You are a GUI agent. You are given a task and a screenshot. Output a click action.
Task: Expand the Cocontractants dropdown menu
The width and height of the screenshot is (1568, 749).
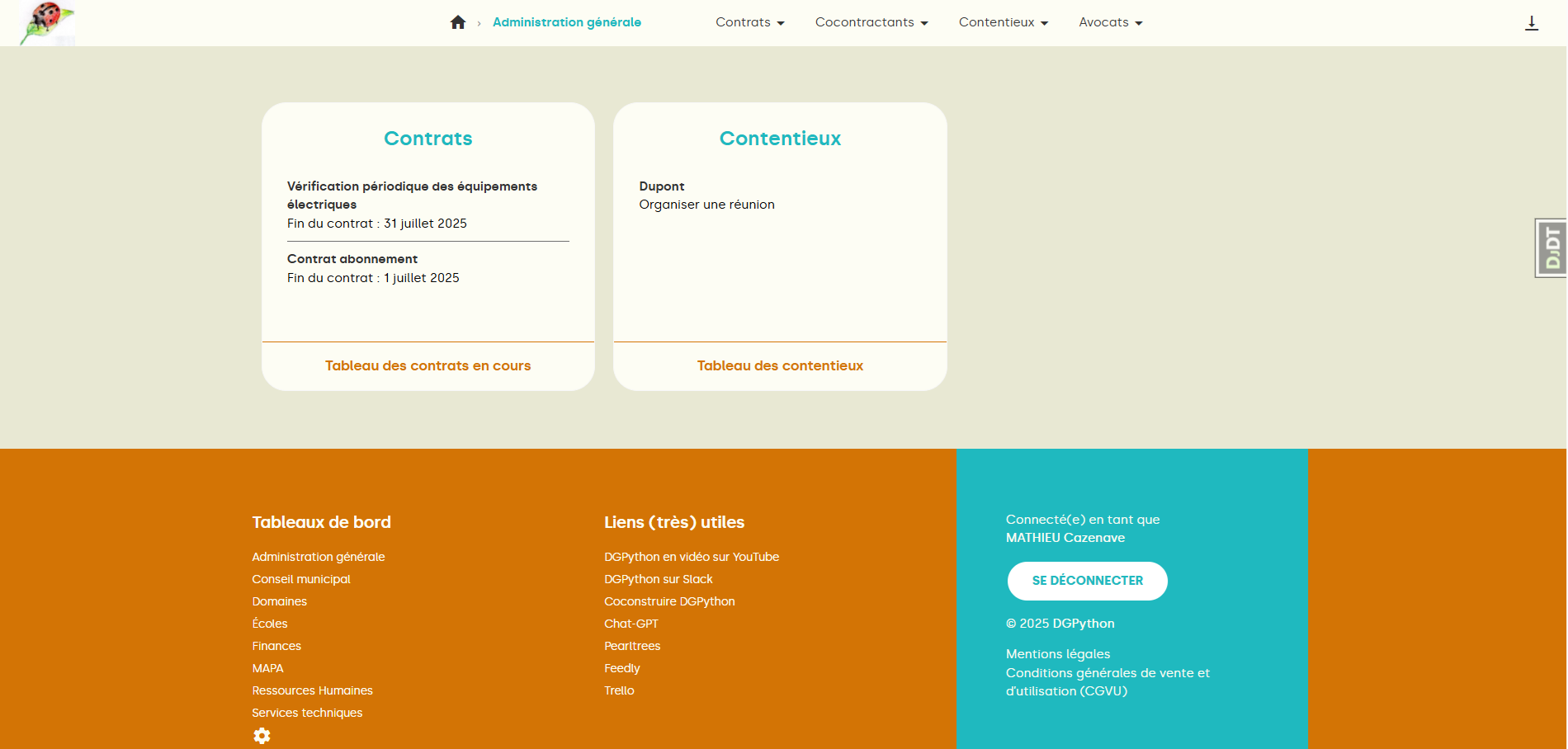tap(871, 22)
